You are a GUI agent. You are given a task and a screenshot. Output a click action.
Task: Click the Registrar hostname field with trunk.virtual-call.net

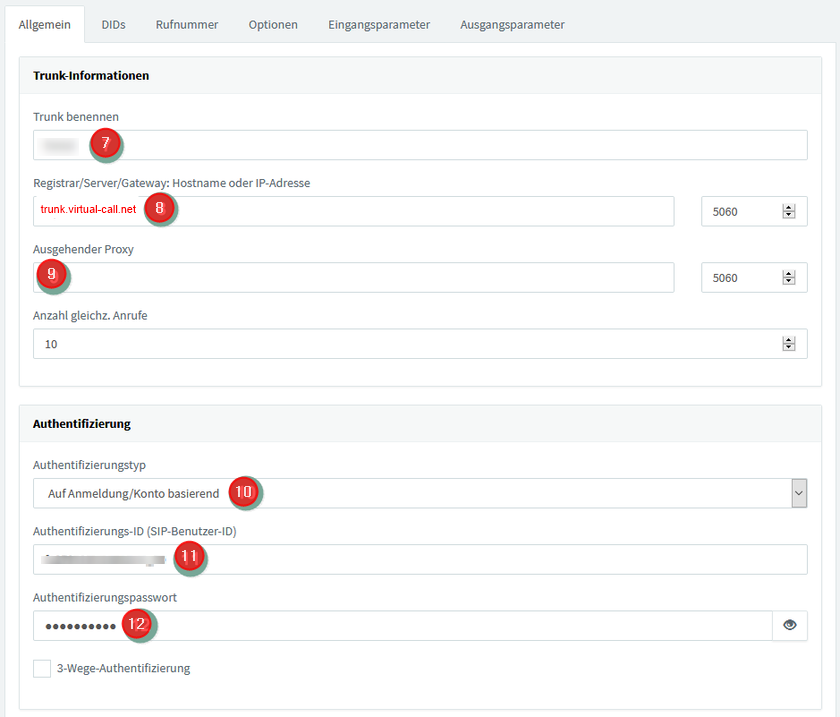(354, 211)
